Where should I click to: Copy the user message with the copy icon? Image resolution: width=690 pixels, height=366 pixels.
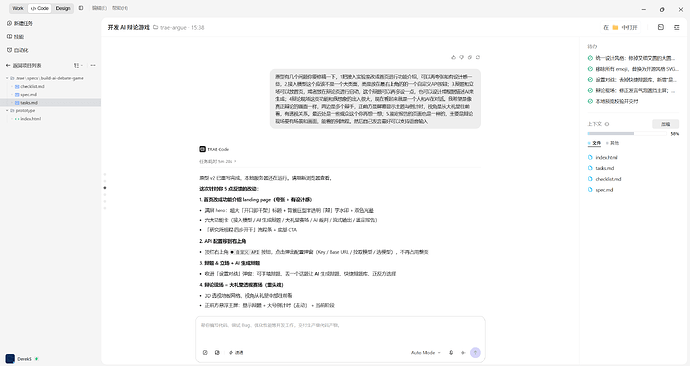click(x=470, y=57)
